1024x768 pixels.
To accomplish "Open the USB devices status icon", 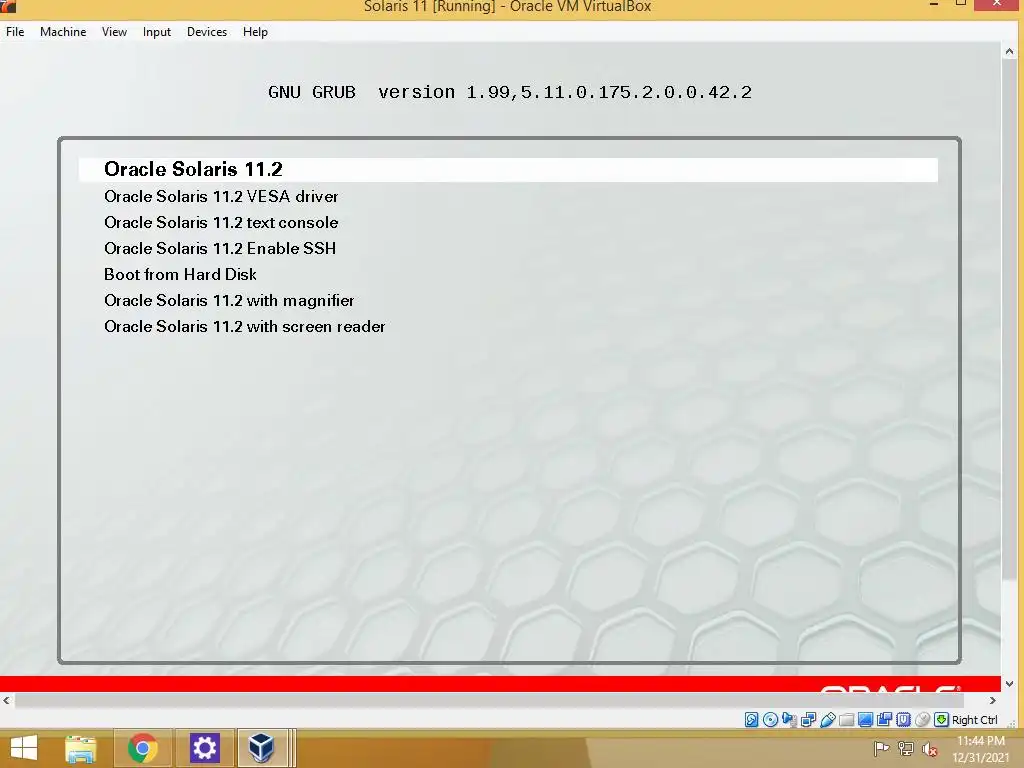I will click(827, 720).
